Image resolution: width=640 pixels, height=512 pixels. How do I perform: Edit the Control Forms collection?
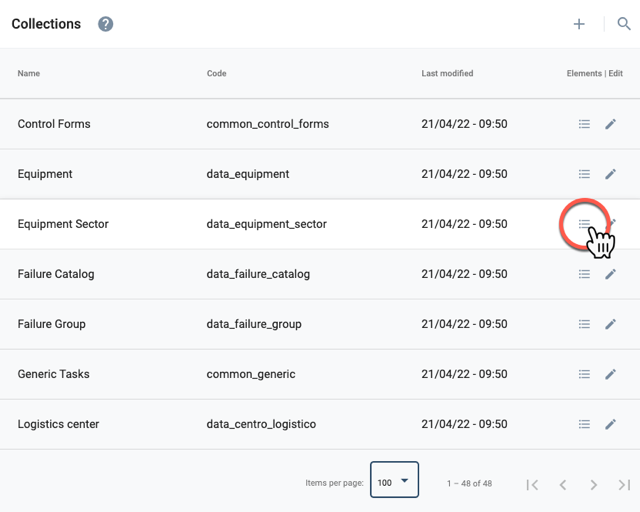point(610,124)
